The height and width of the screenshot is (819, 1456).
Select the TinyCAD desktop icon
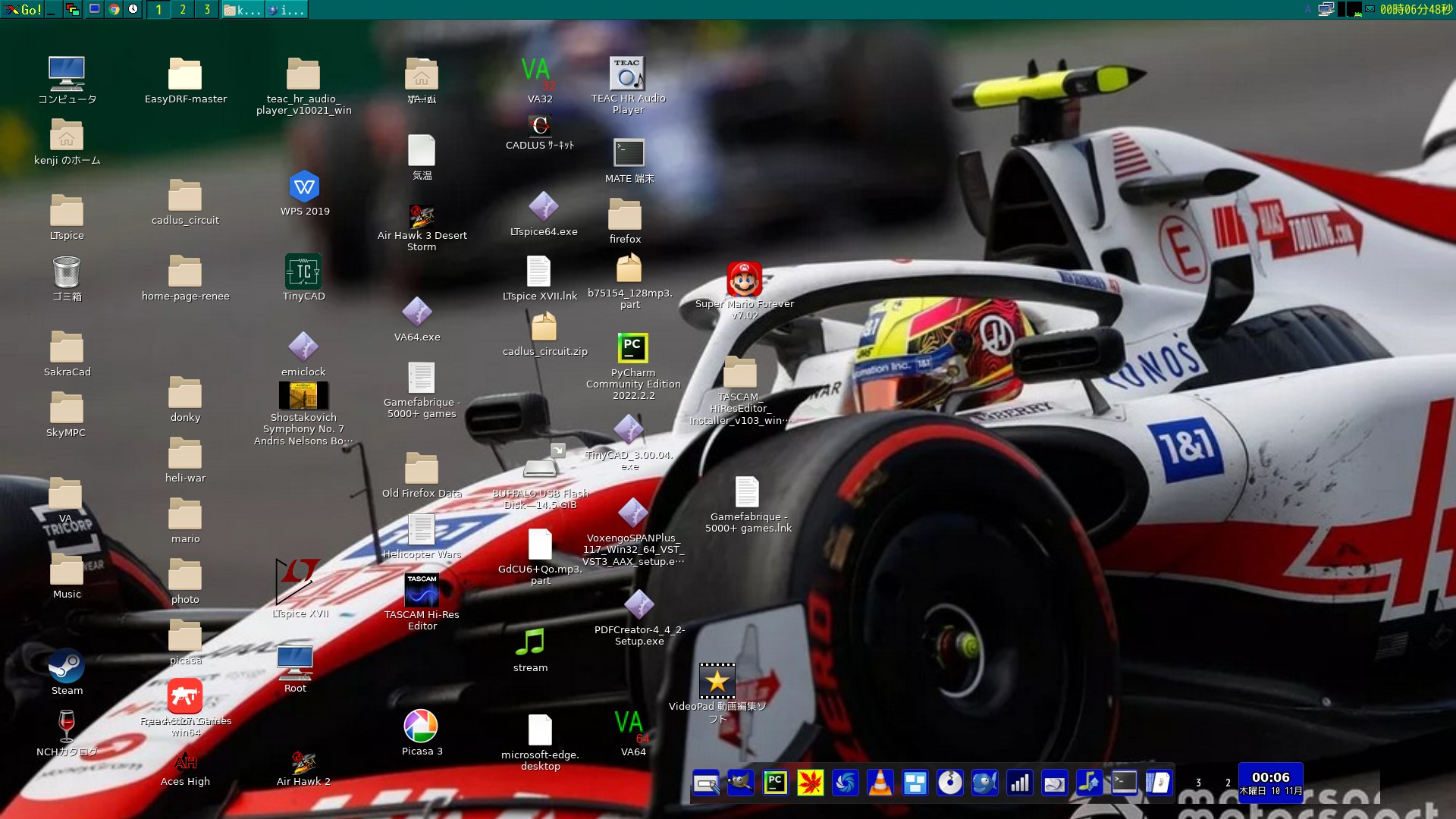pyautogui.click(x=303, y=271)
